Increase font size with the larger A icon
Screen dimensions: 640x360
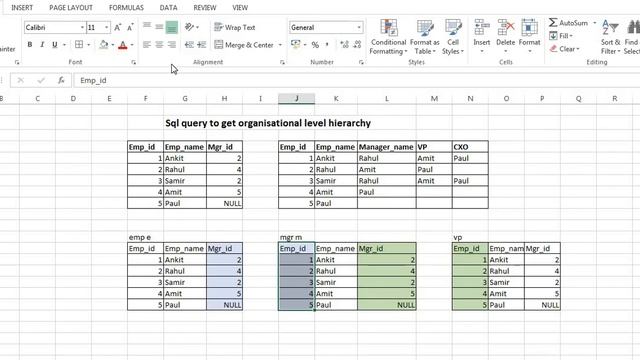pyautogui.click(x=118, y=27)
